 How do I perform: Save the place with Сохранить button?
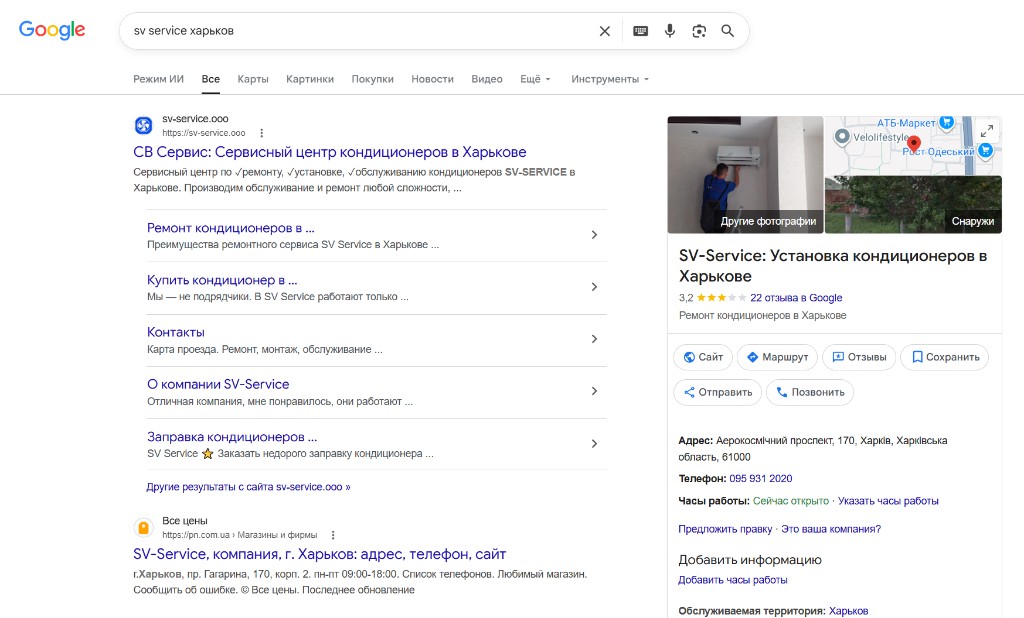tap(944, 357)
